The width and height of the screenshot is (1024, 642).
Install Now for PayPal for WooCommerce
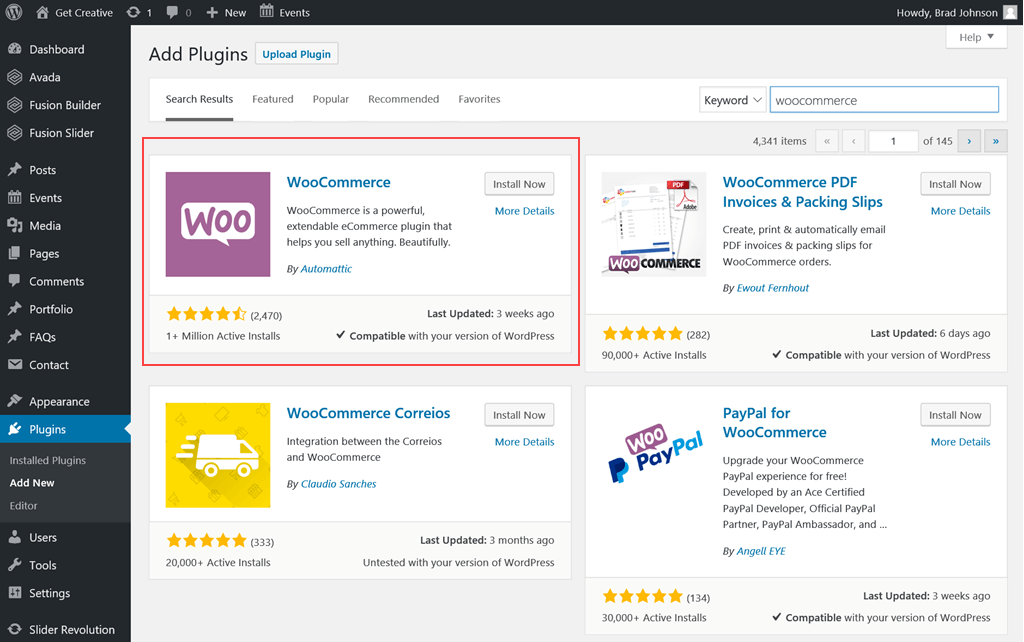[x=955, y=415]
